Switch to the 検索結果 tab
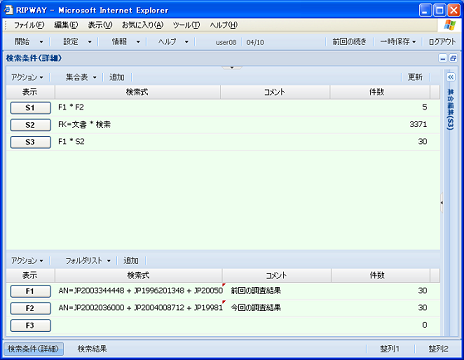 [x=92, y=349]
